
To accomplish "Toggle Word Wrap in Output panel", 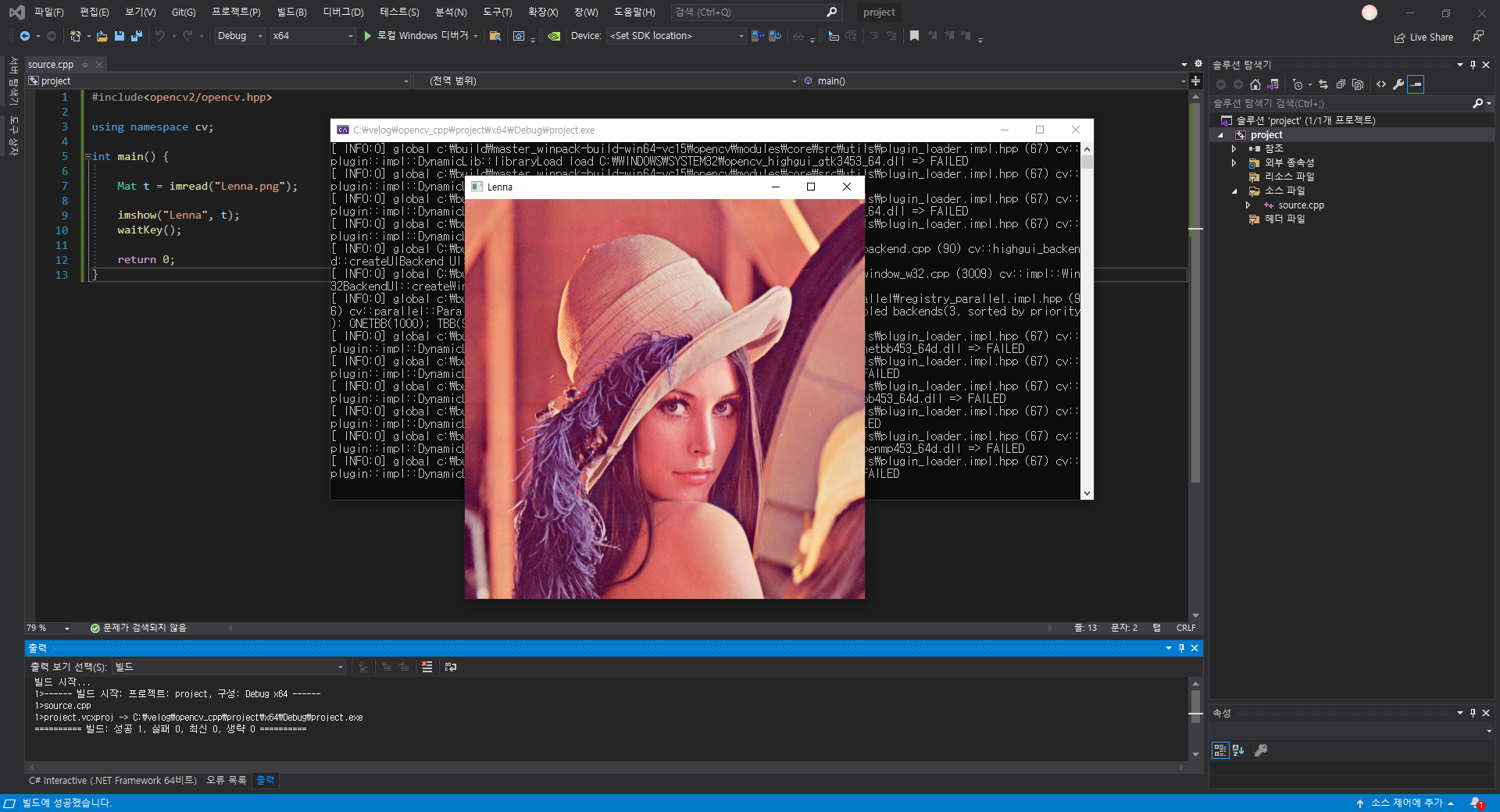I will pyautogui.click(x=451, y=667).
